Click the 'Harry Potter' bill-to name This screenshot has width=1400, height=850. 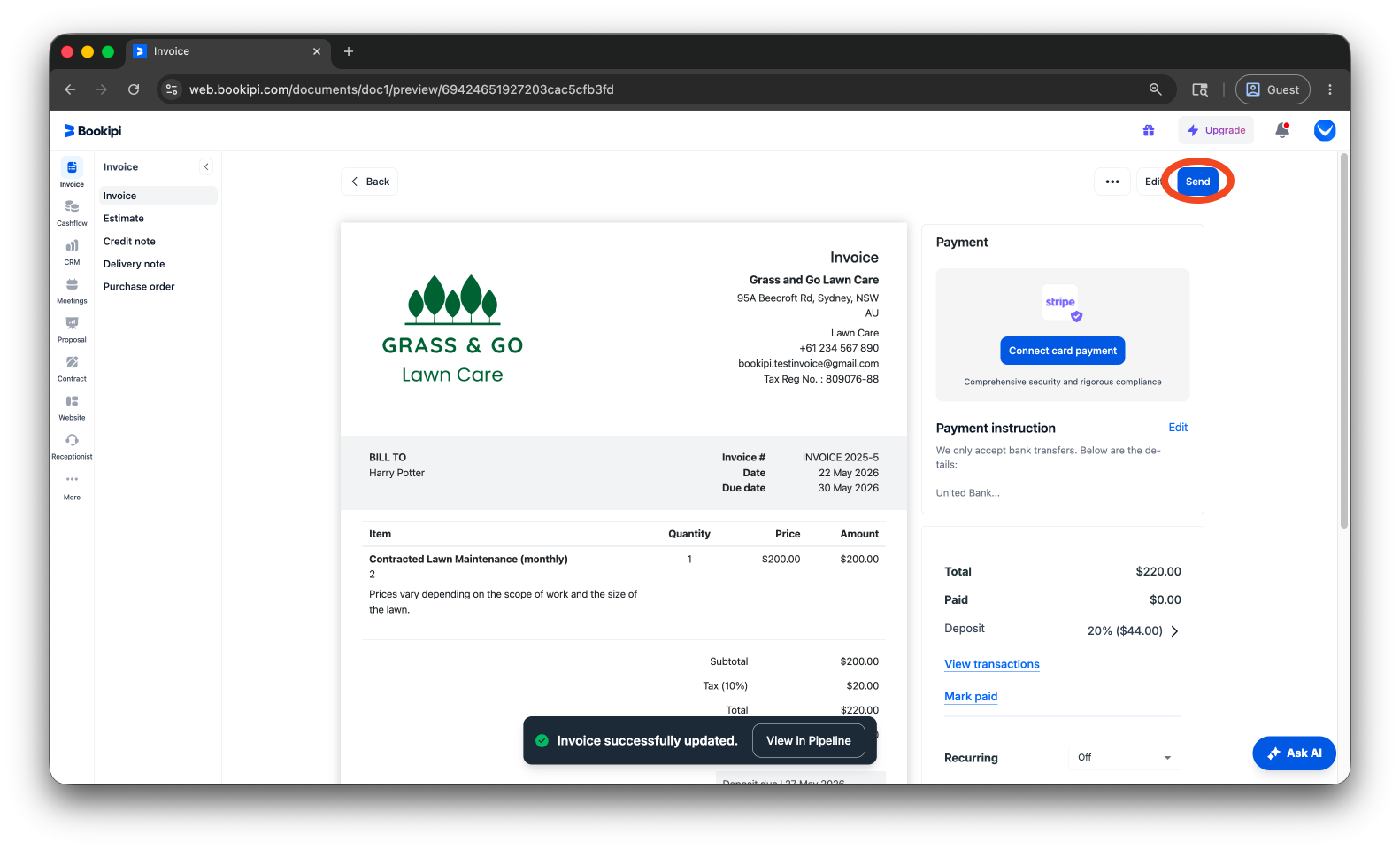396,473
